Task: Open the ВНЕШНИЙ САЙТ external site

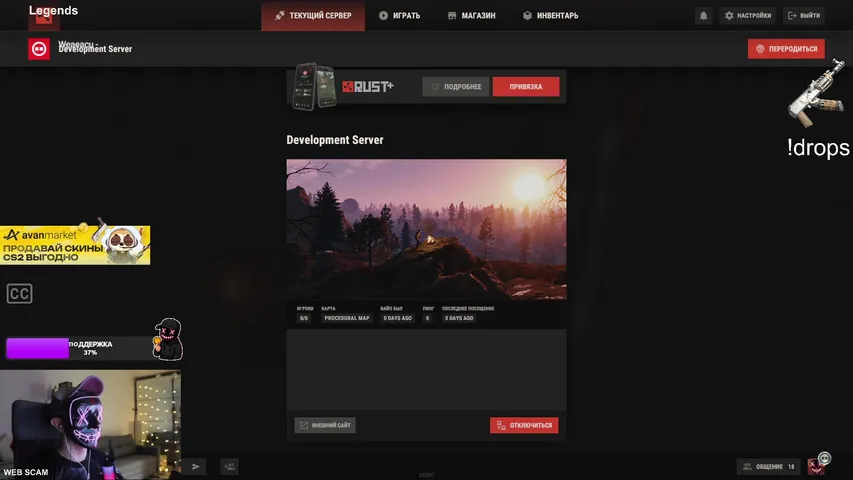Action: click(x=325, y=425)
